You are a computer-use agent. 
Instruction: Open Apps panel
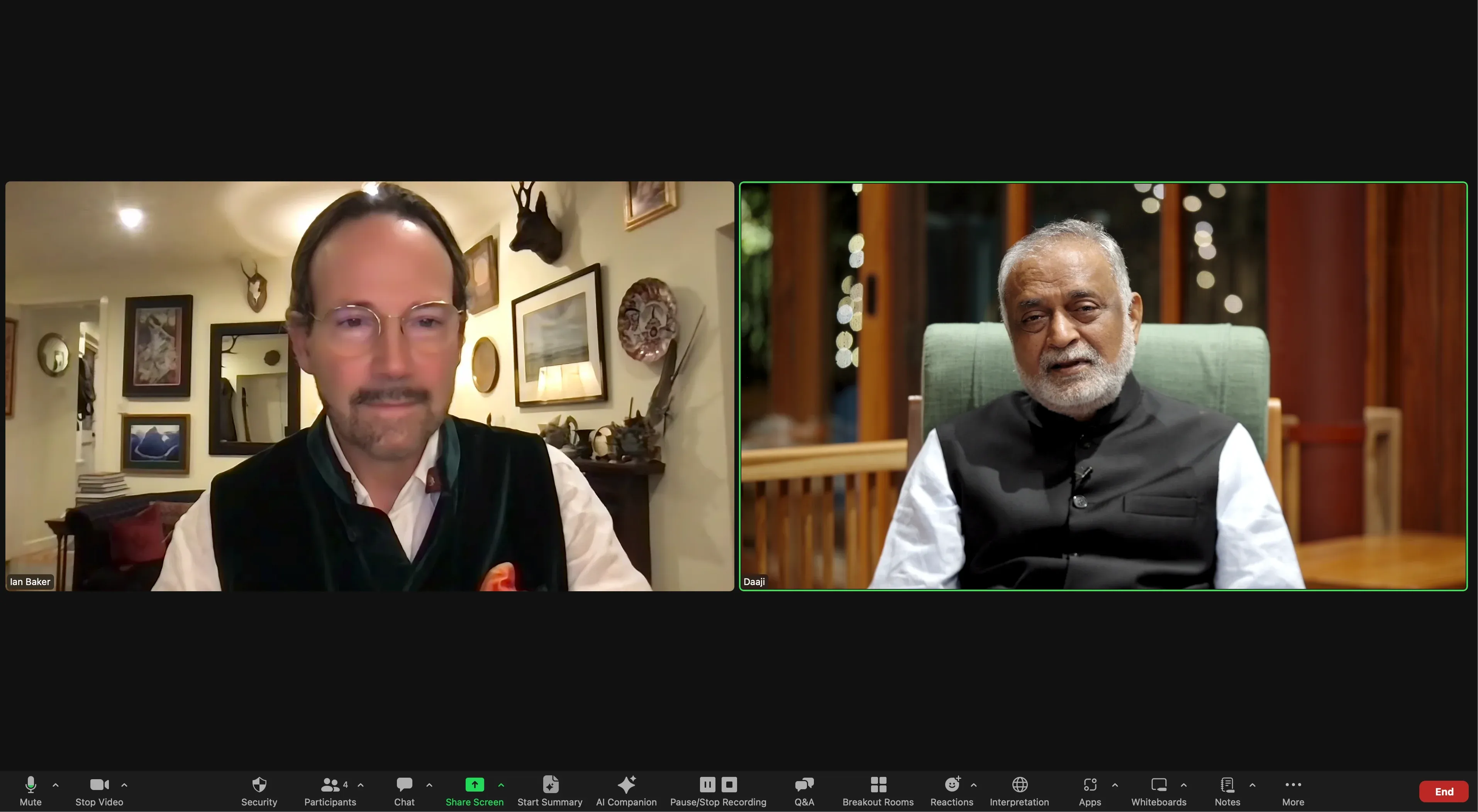point(1090,791)
